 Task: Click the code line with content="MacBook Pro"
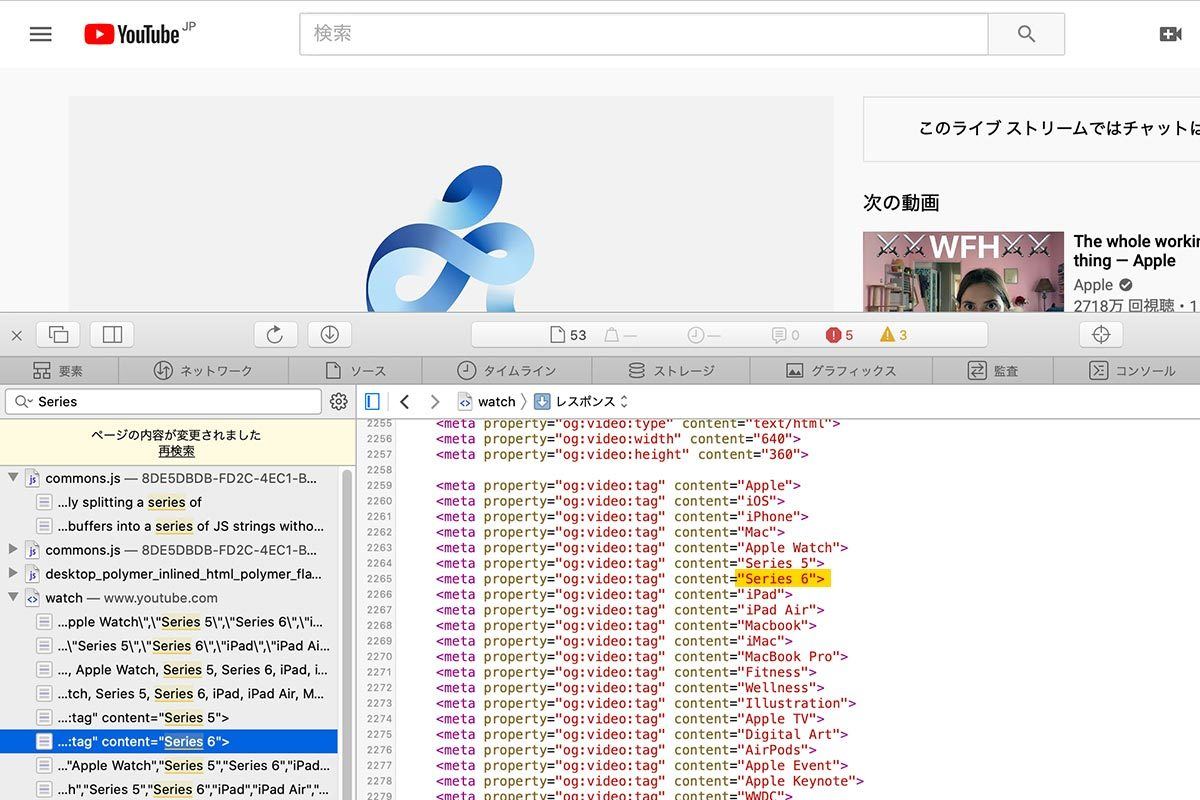642,657
